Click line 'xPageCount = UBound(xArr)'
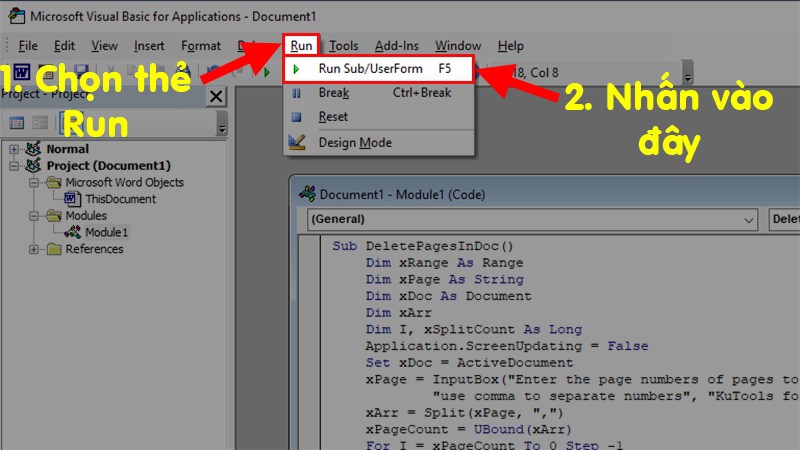Viewport: 800px width, 450px height. pyautogui.click(x=468, y=430)
